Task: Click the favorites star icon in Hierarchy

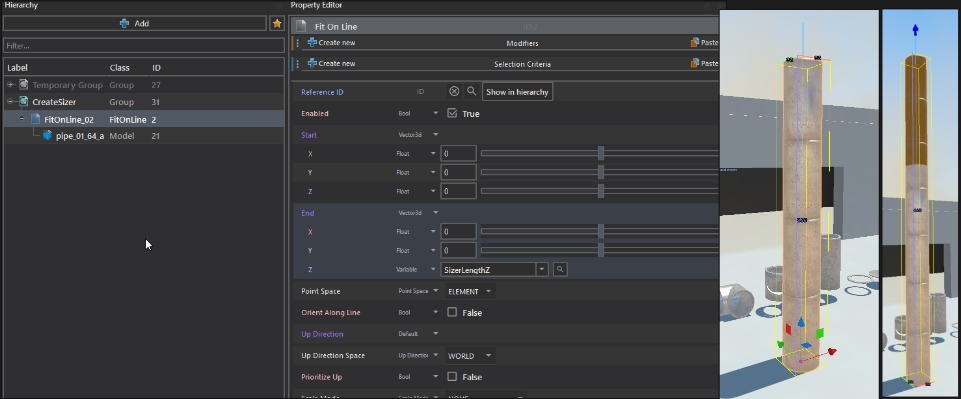Action: [277, 23]
